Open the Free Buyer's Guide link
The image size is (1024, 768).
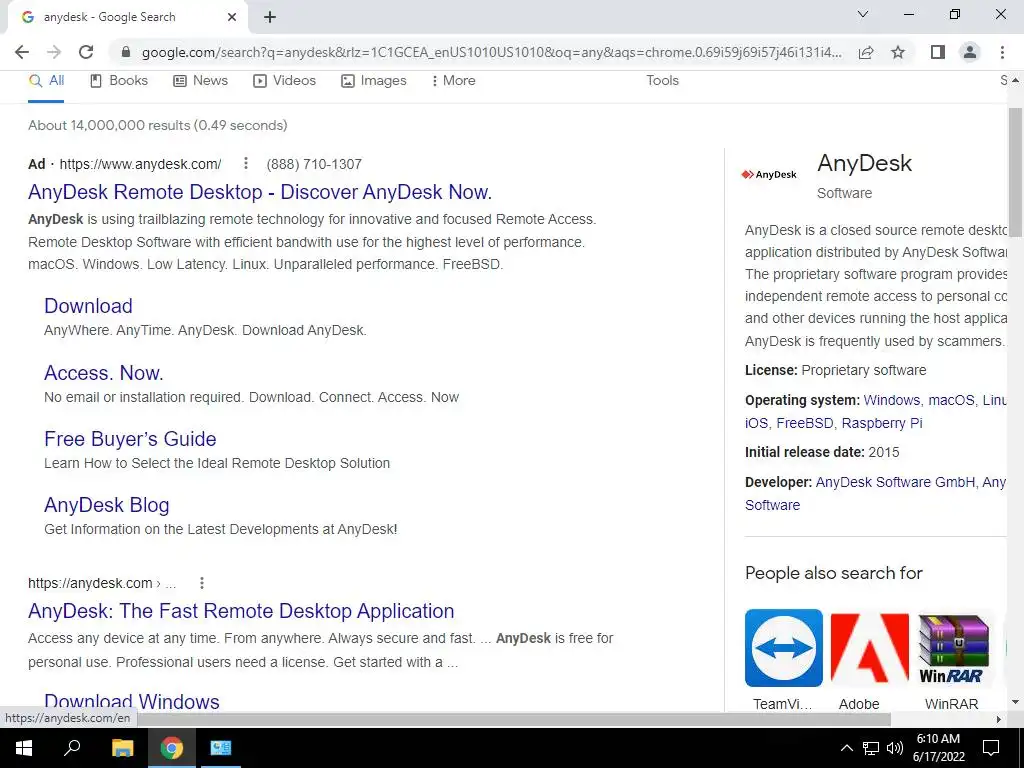click(130, 439)
